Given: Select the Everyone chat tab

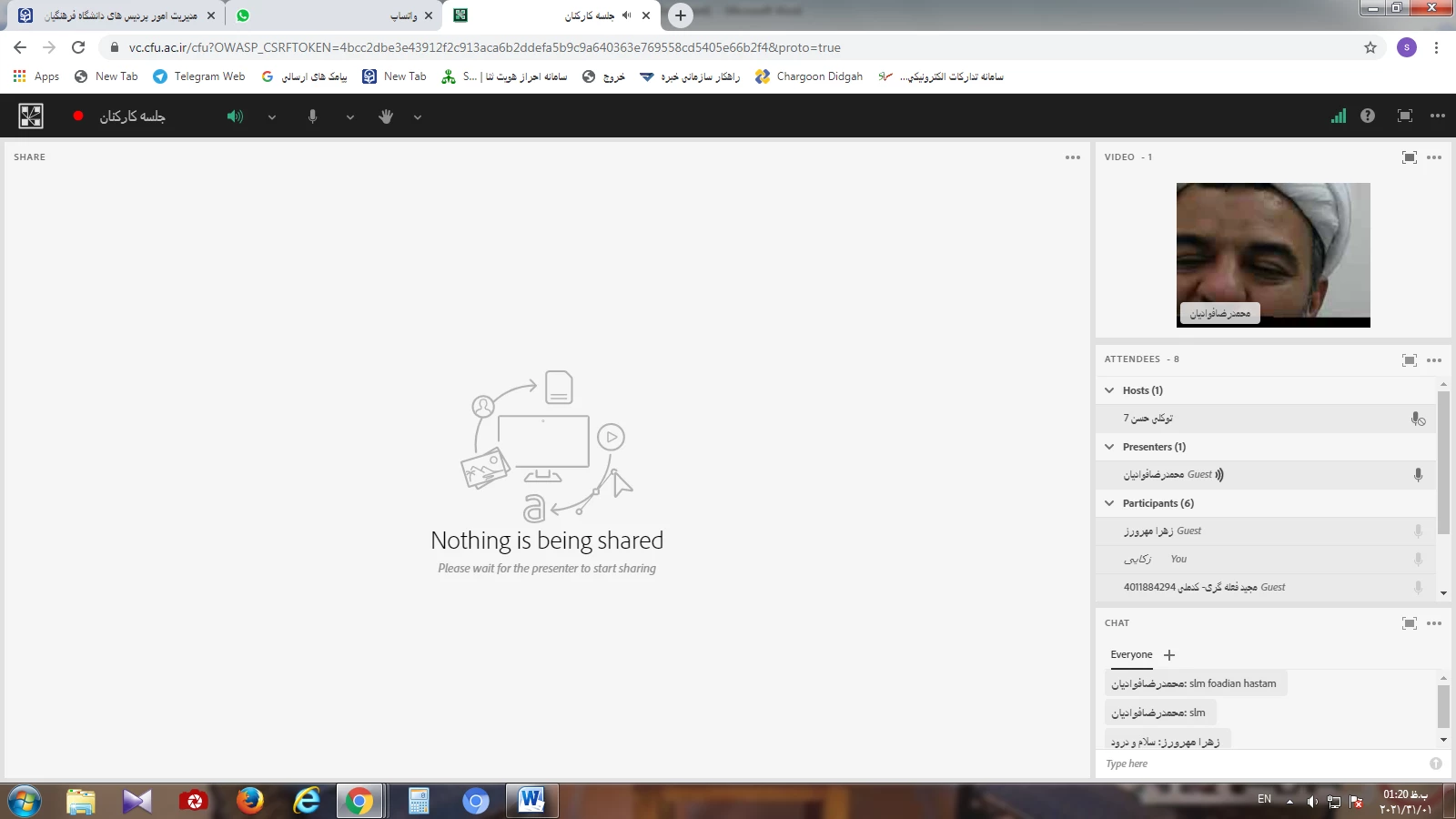Looking at the screenshot, I should [x=1130, y=654].
